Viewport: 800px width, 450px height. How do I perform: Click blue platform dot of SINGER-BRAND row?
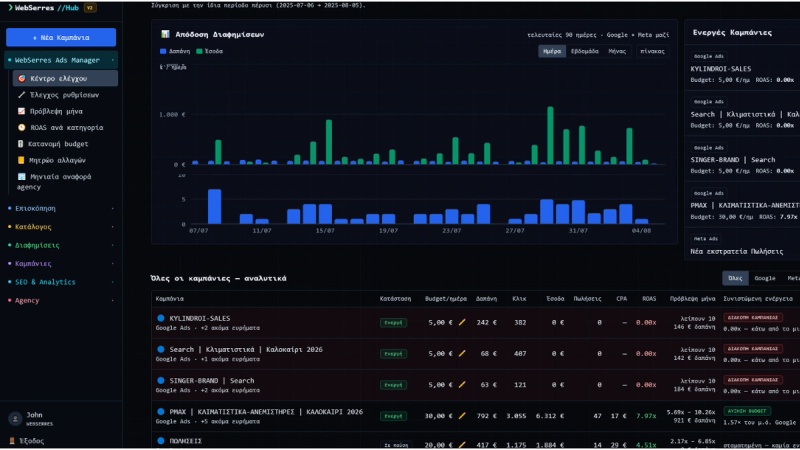[161, 380]
